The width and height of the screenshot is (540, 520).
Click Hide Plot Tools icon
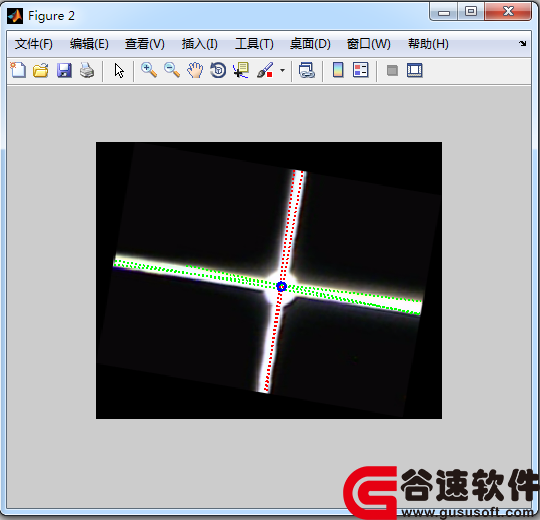coord(392,71)
